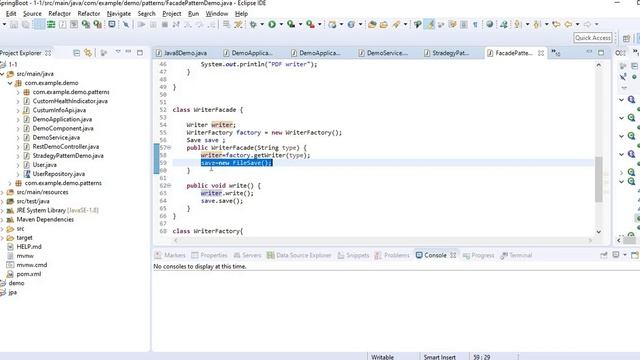
Task: Click the Open Perspective icon
Action: pos(626,38)
